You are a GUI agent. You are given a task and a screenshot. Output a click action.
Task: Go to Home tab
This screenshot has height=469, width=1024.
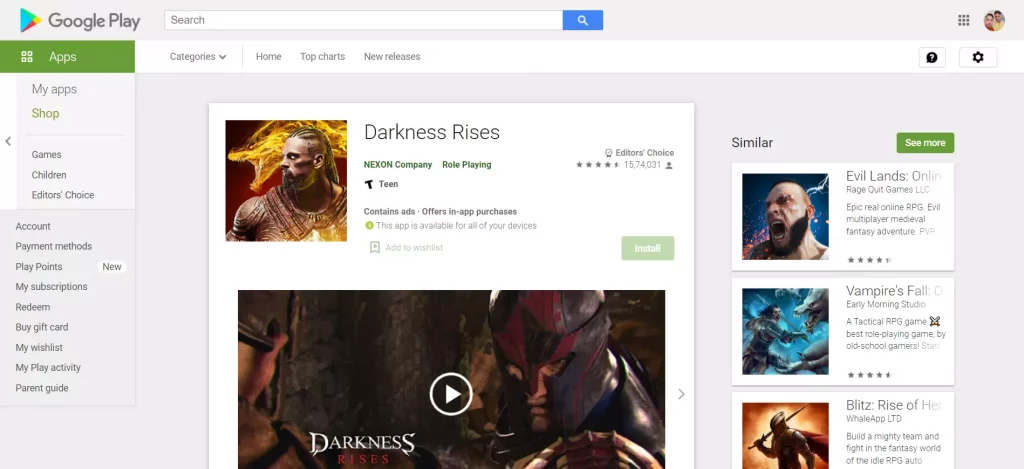268,57
